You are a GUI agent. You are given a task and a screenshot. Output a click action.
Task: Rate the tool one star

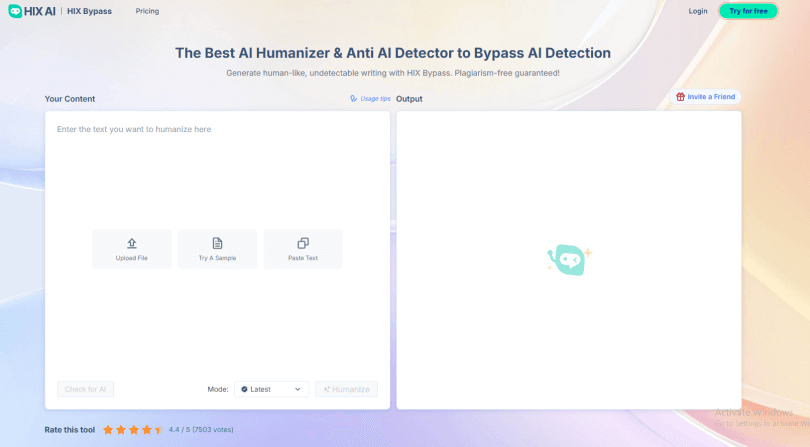108,430
